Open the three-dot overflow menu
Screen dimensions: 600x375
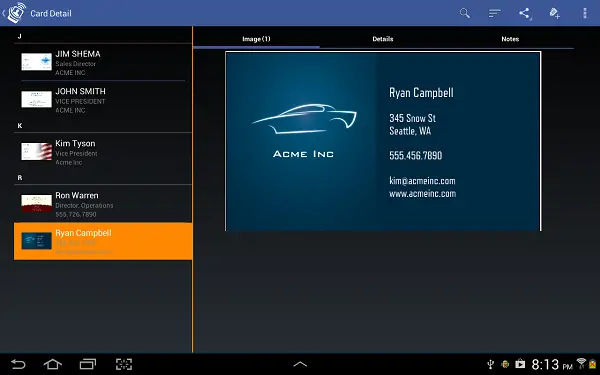pyautogui.click(x=585, y=13)
